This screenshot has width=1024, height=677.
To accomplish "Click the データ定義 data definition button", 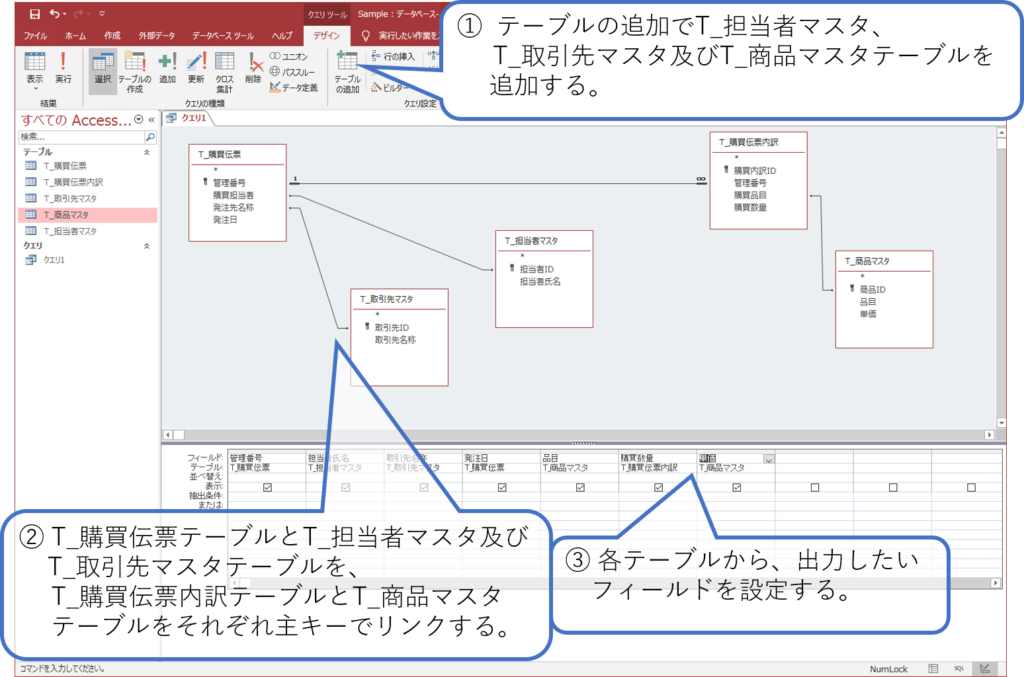I will click(x=293, y=87).
